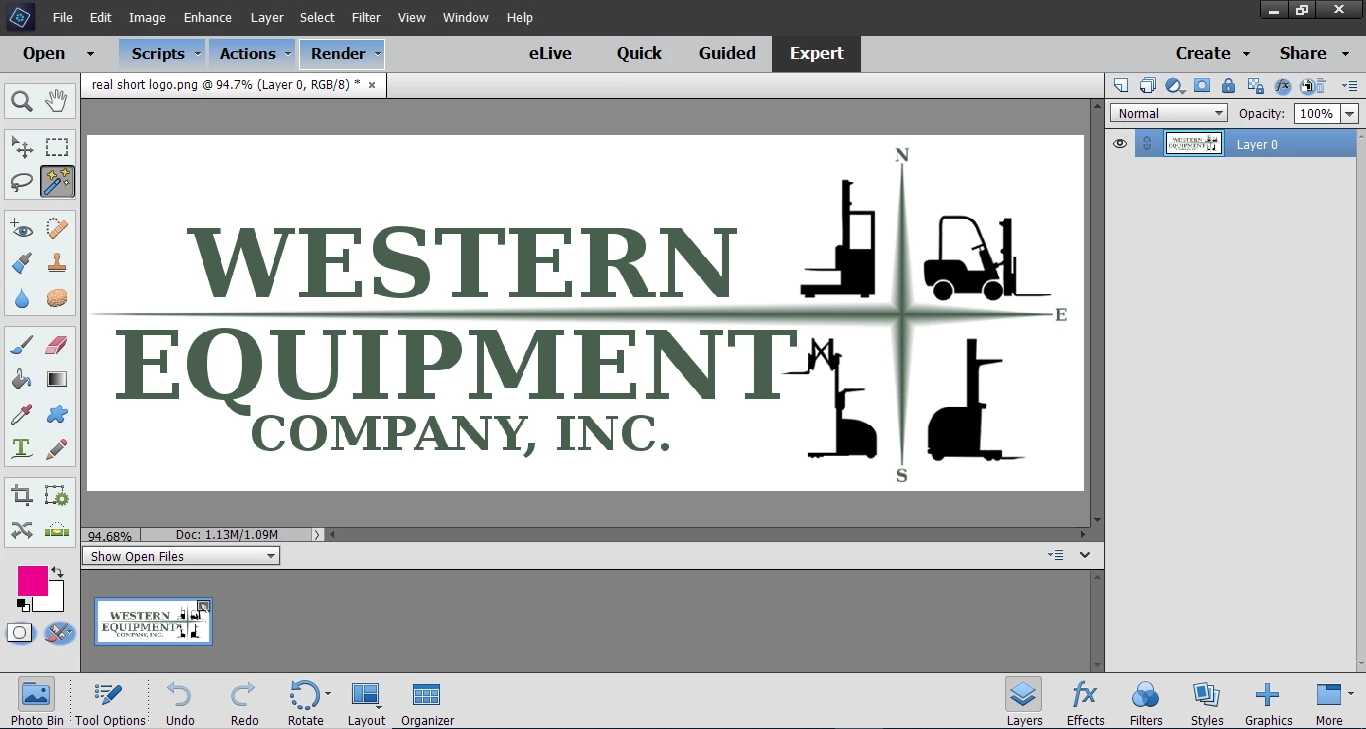Open the Layout options
Viewport: 1366px width, 729px height.
click(366, 702)
